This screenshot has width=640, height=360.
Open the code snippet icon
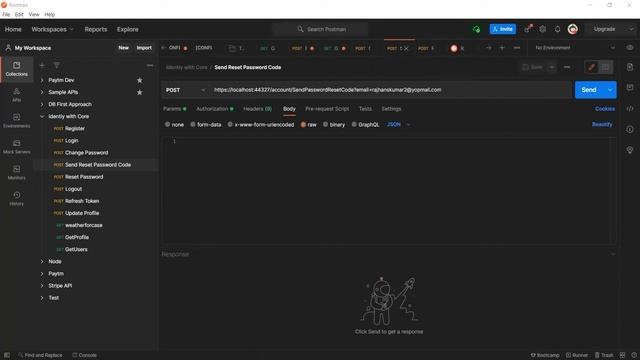pyautogui.click(x=630, y=109)
